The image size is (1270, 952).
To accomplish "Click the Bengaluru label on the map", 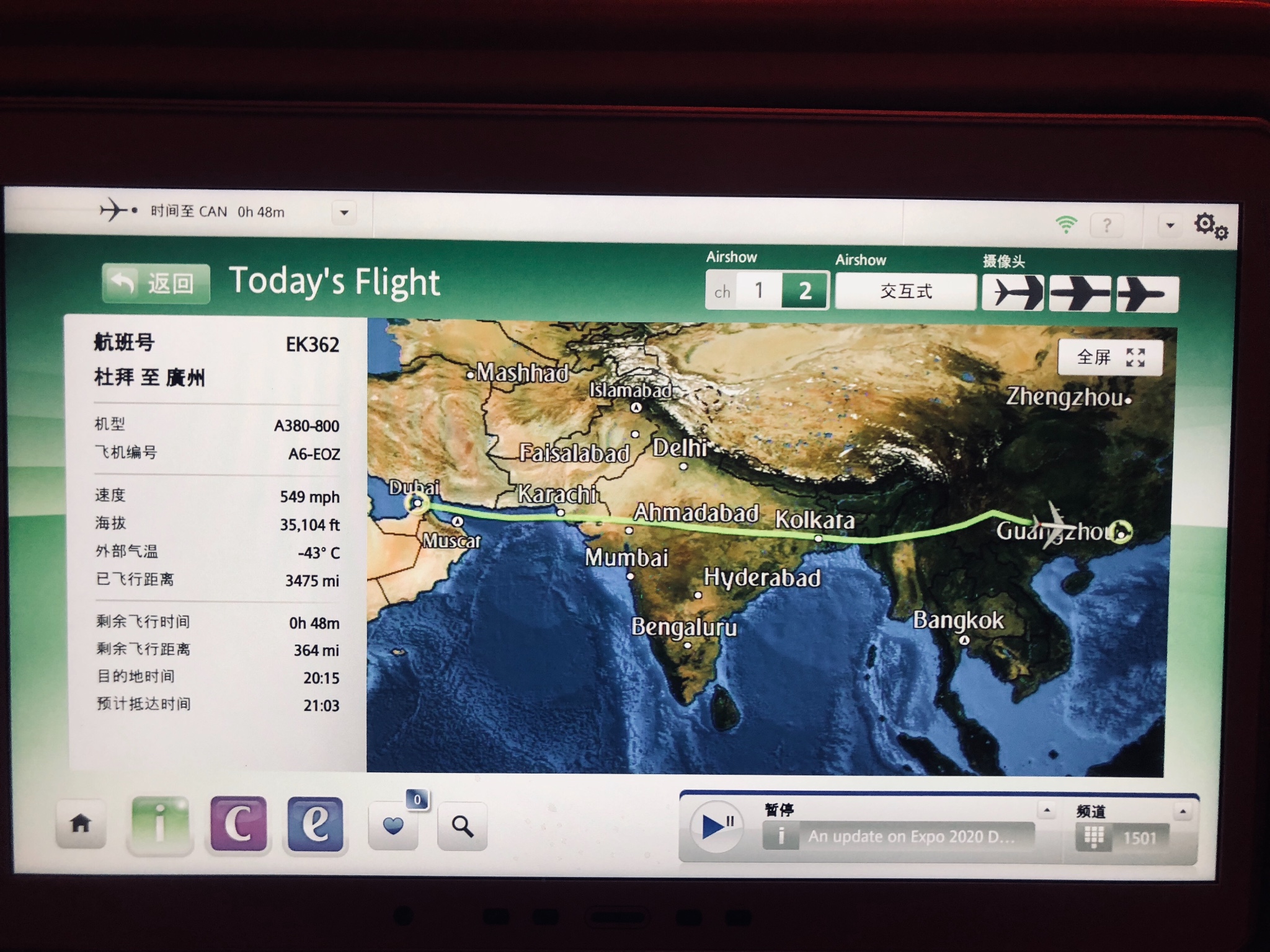I will [684, 627].
